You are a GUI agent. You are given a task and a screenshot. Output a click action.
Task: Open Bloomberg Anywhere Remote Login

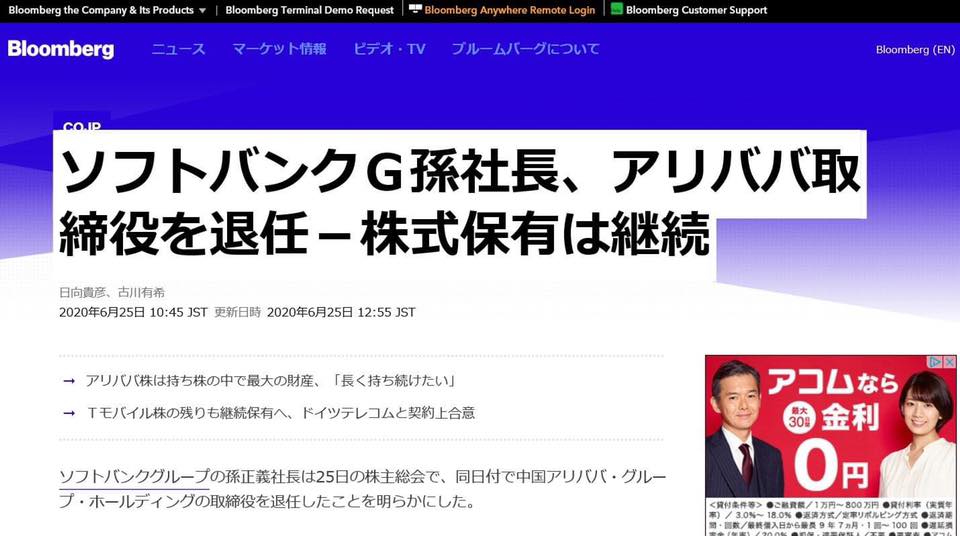509,10
